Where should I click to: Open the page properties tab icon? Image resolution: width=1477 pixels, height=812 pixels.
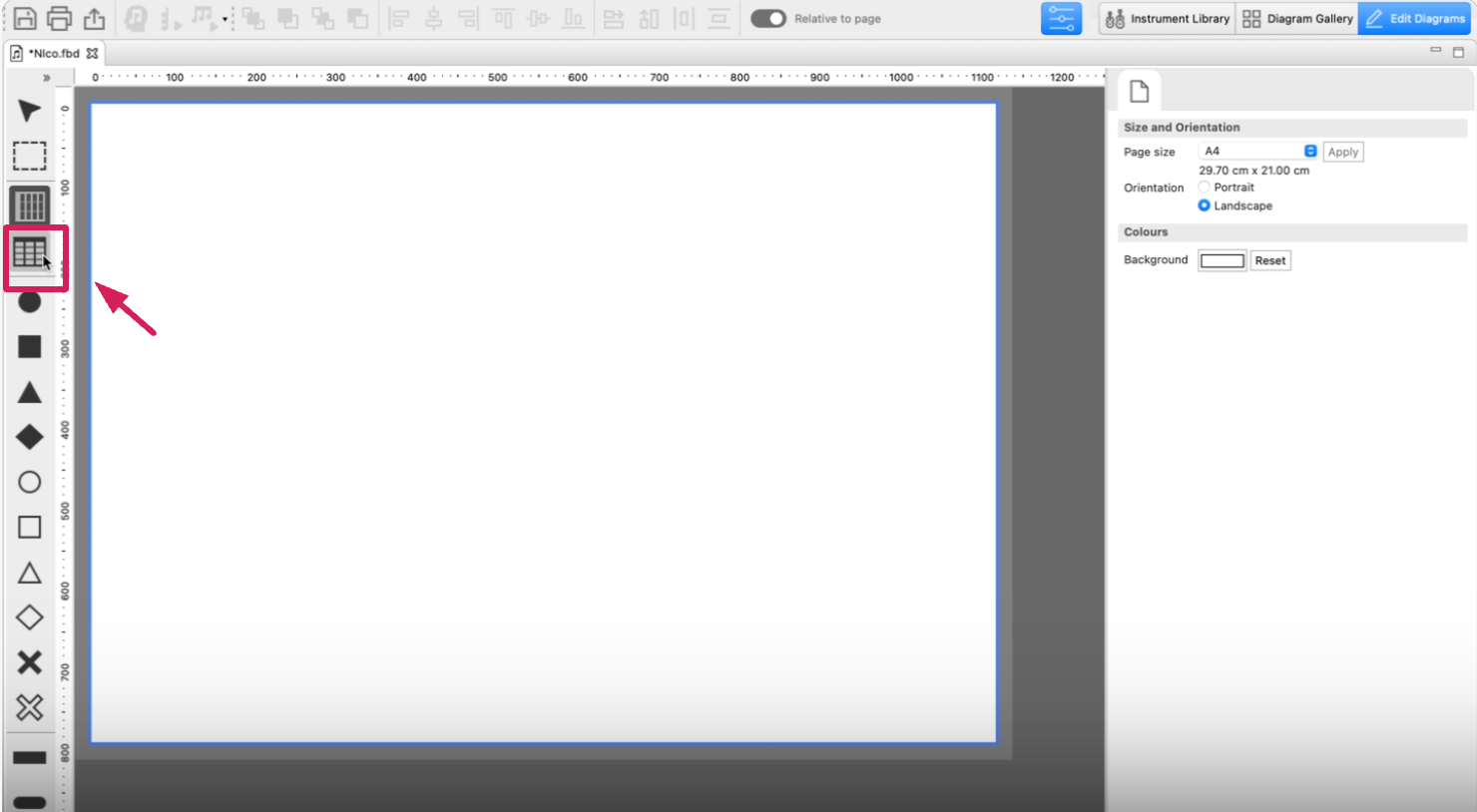[x=1139, y=92]
